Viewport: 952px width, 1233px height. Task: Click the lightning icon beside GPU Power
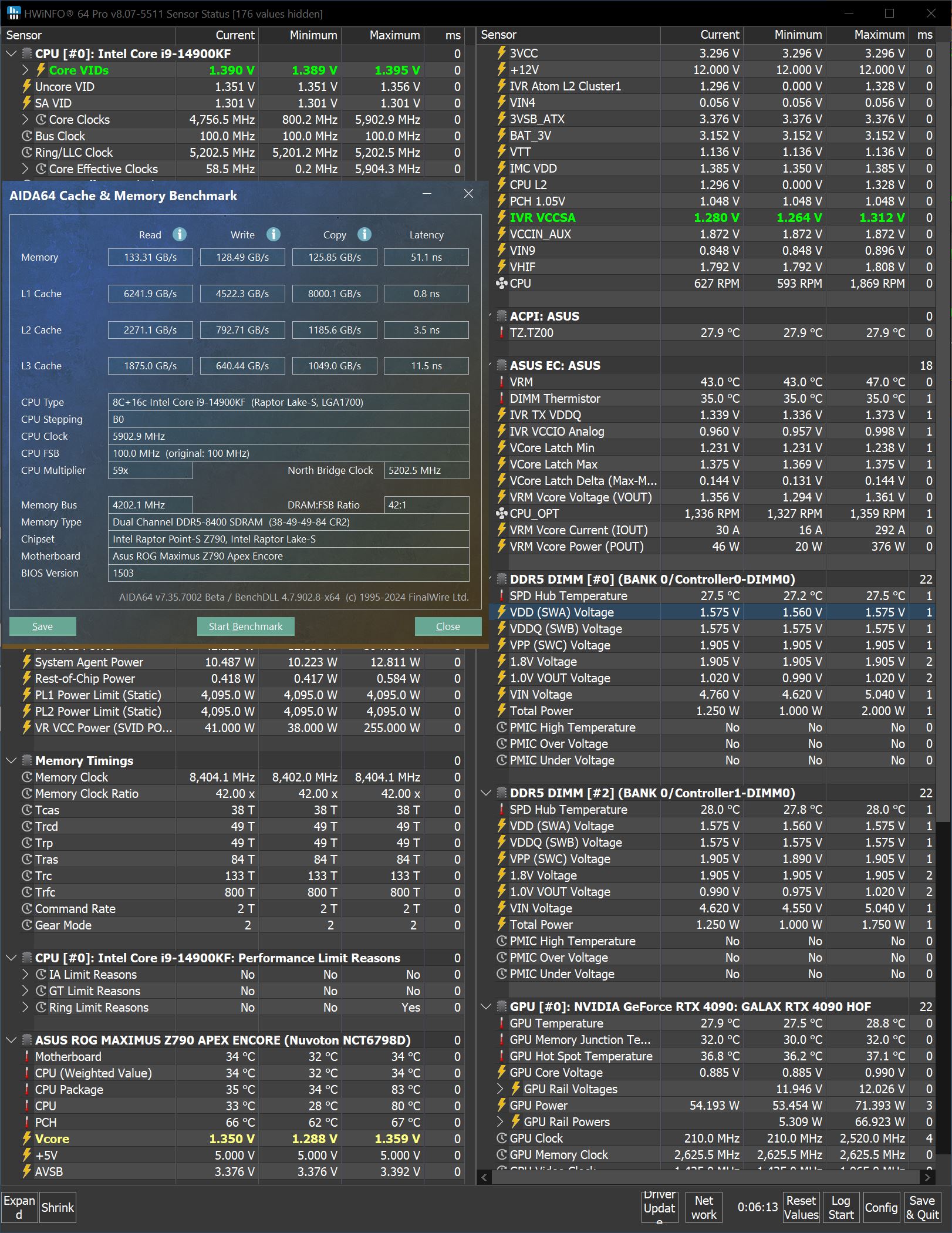click(502, 1105)
